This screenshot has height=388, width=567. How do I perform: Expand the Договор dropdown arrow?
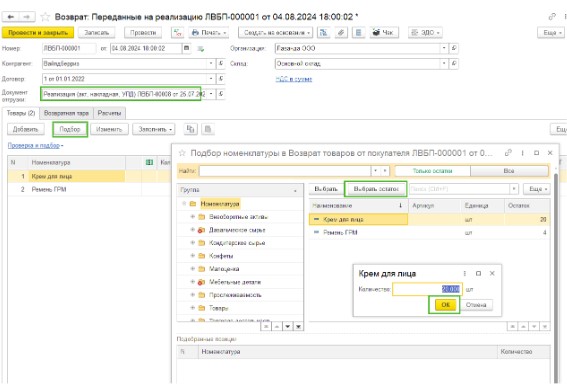point(211,79)
